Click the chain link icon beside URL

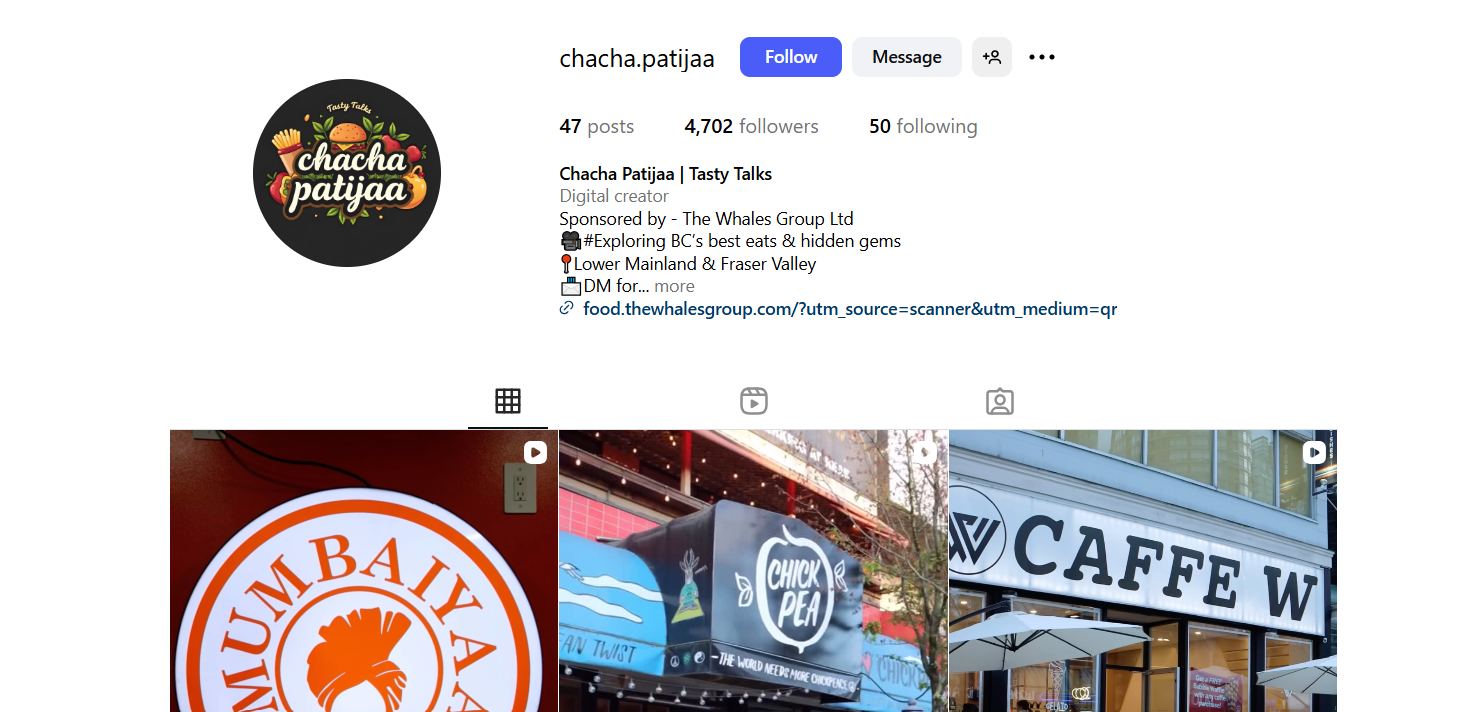point(567,308)
